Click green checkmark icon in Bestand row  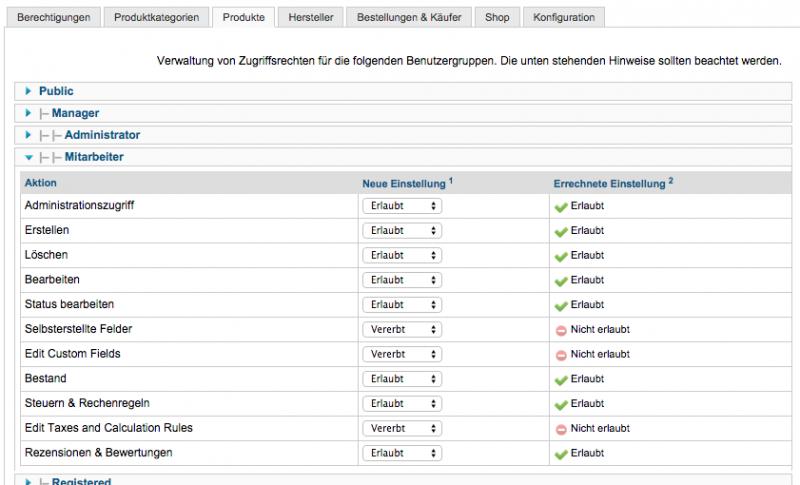pyautogui.click(x=560, y=380)
